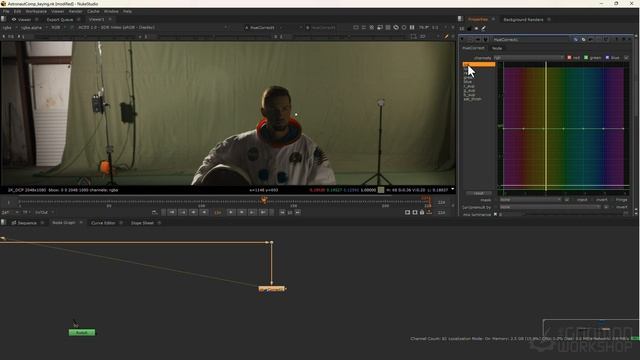Switch to the Viewer1 tab
The height and width of the screenshot is (360, 640).
click(97, 19)
